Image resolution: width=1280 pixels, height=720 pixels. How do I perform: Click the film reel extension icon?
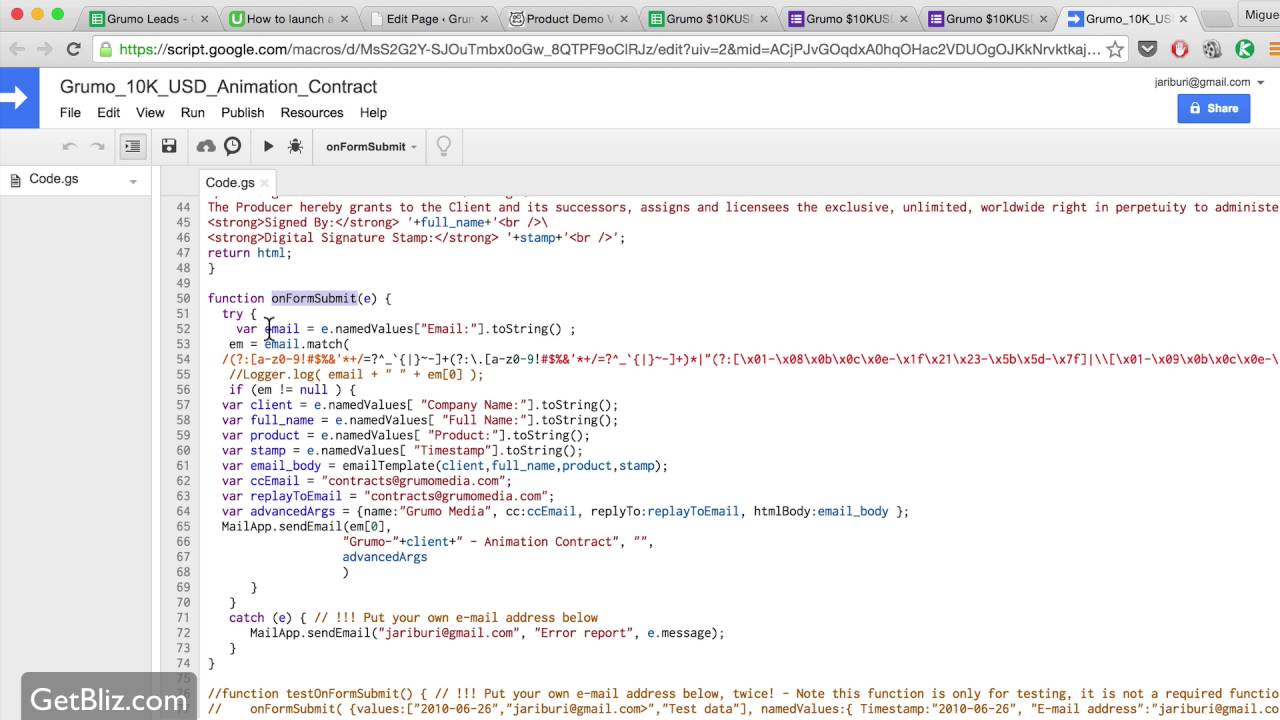[1212, 49]
